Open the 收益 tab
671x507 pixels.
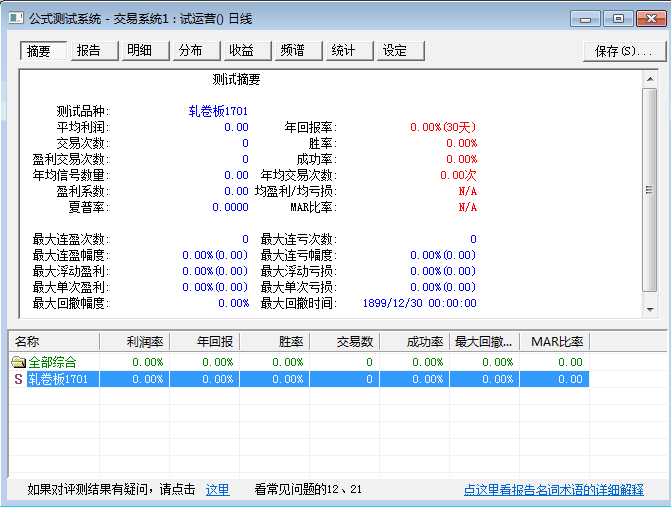(x=247, y=51)
